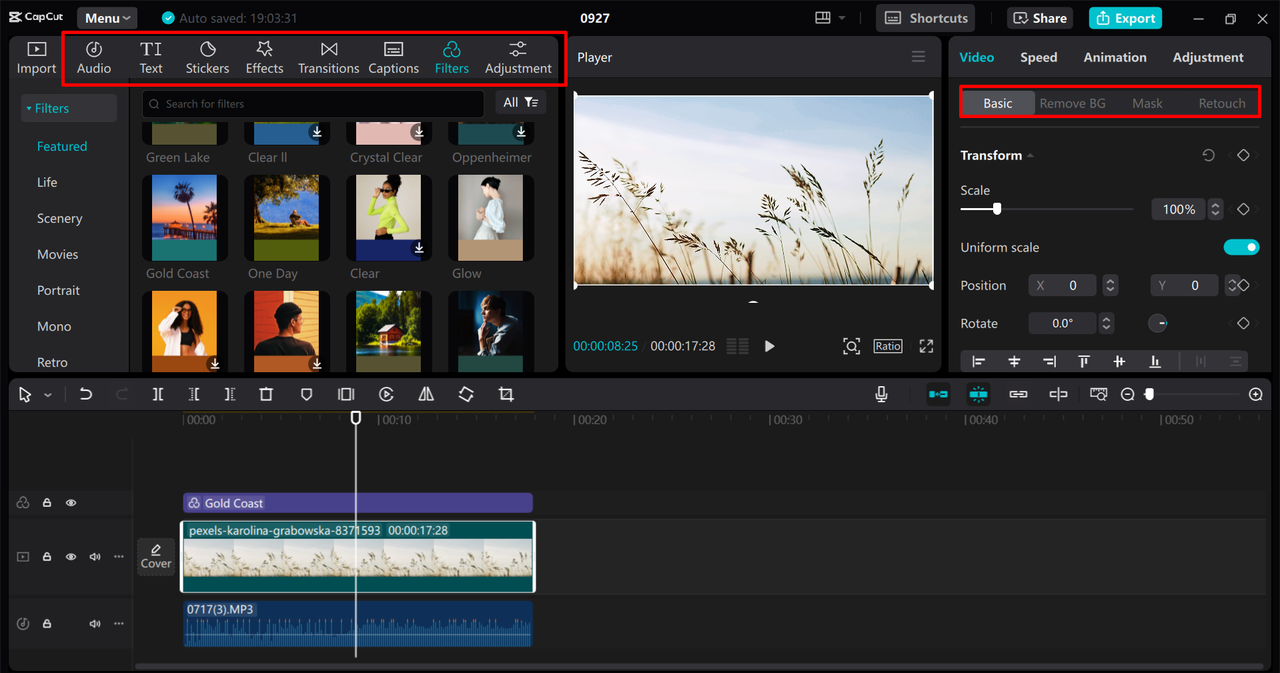The height and width of the screenshot is (673, 1280).
Task: Select the Scenery filter category
Action: coord(60,218)
